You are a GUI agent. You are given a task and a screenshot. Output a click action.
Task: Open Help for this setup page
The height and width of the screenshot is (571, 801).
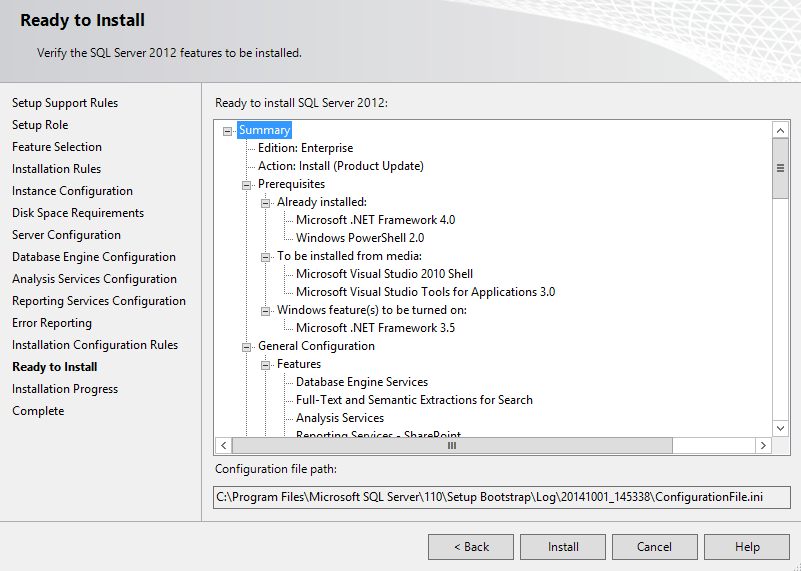coord(747,547)
